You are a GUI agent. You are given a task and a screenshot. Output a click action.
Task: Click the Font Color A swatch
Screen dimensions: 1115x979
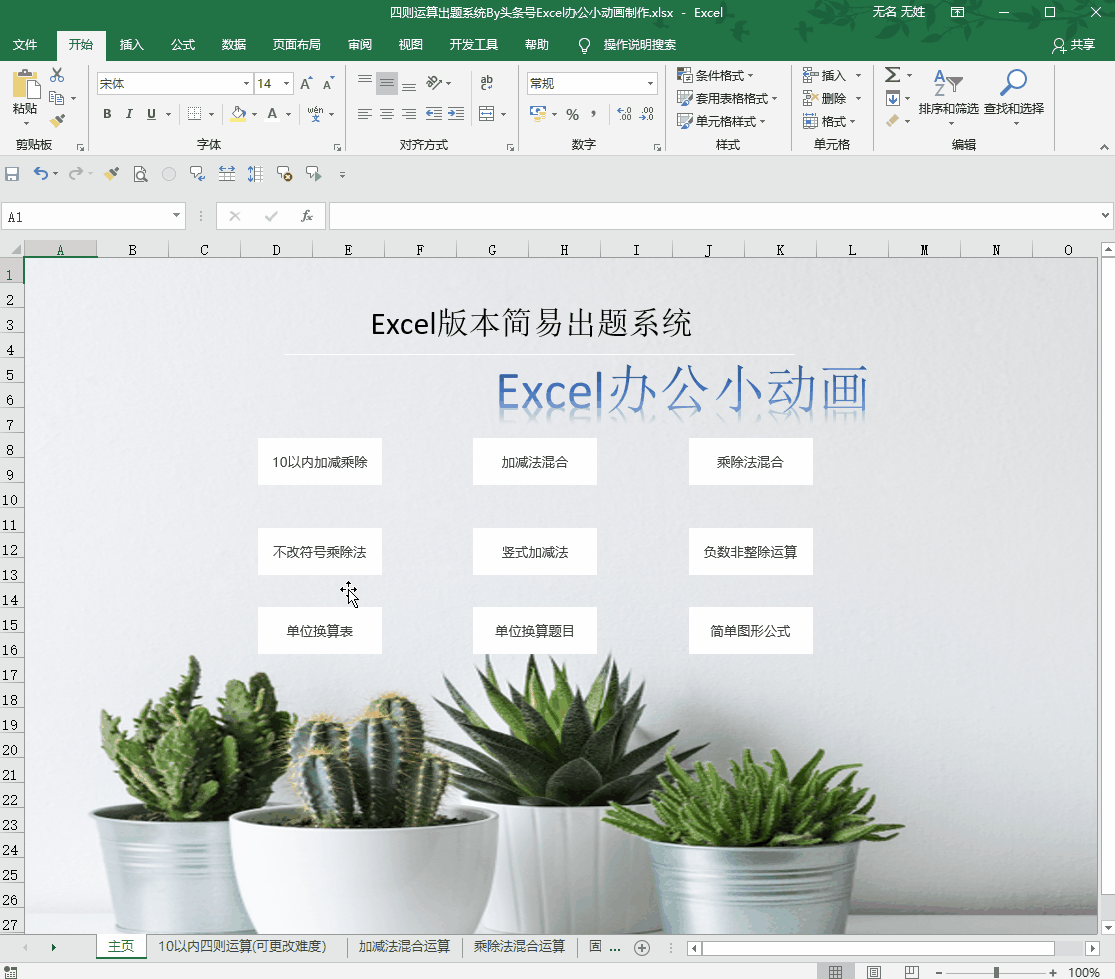272,114
